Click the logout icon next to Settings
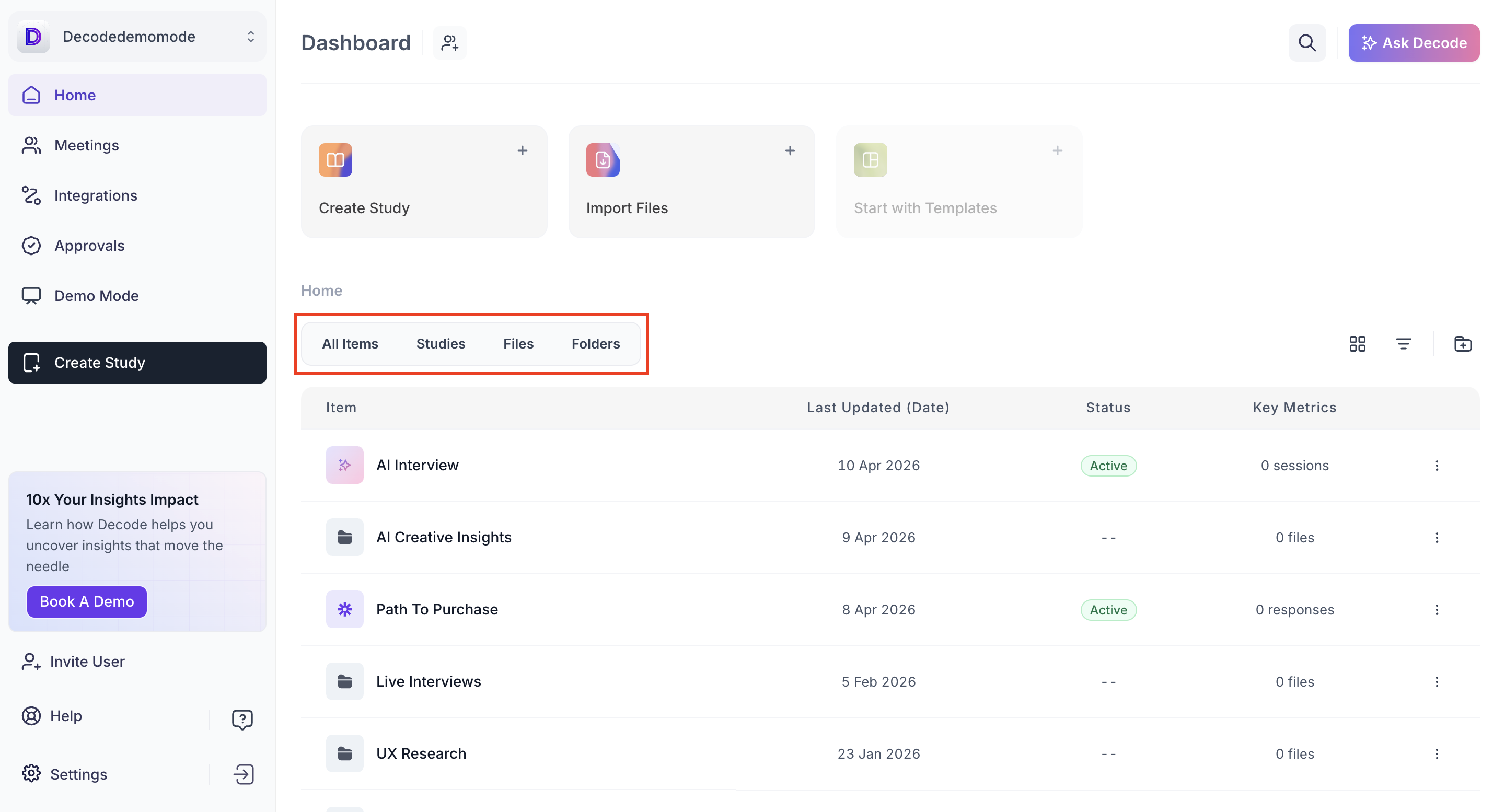1505x812 pixels. tap(243, 774)
